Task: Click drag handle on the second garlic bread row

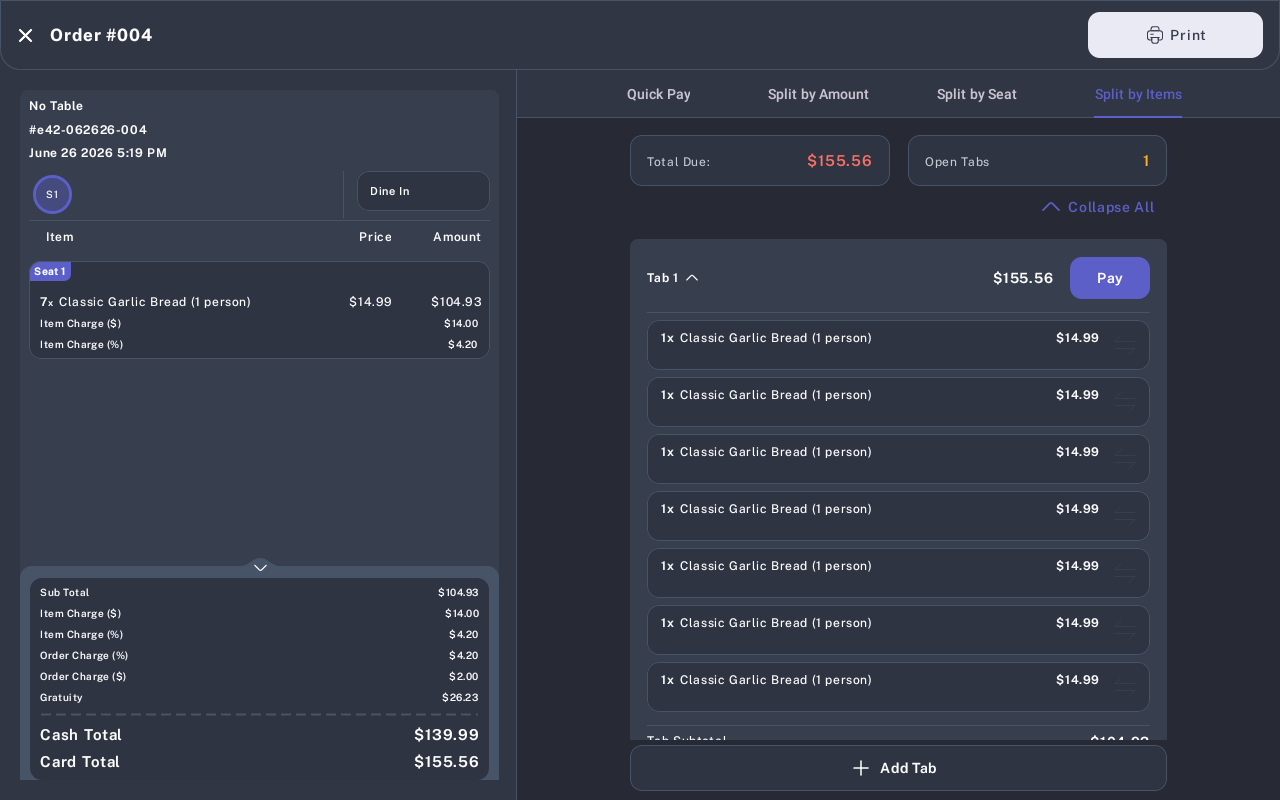Action: click(x=1125, y=402)
